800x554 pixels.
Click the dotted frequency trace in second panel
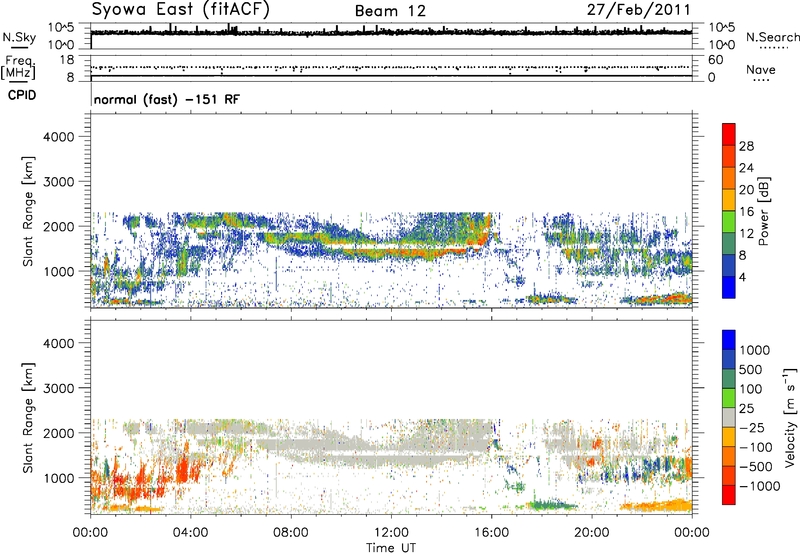click(x=391, y=67)
